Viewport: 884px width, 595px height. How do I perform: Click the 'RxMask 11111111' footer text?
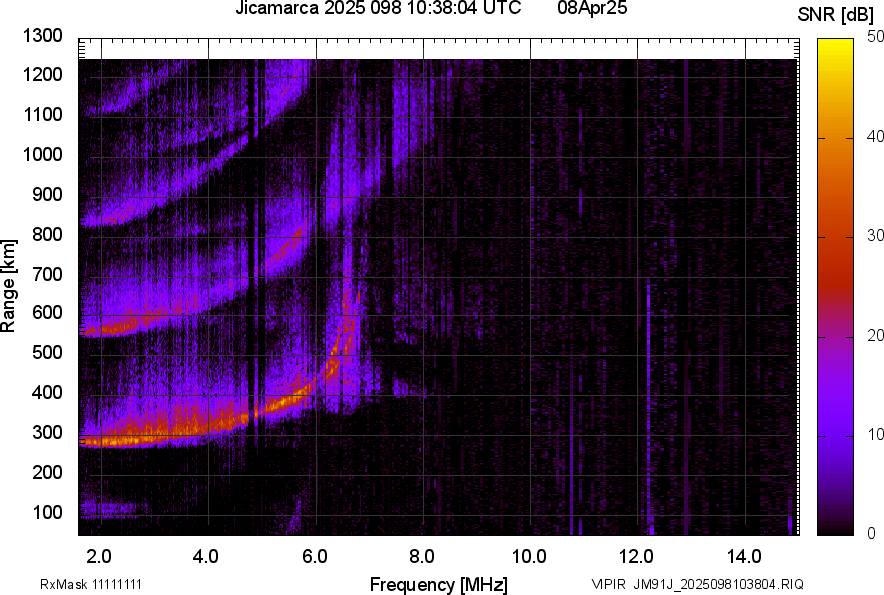point(91,584)
